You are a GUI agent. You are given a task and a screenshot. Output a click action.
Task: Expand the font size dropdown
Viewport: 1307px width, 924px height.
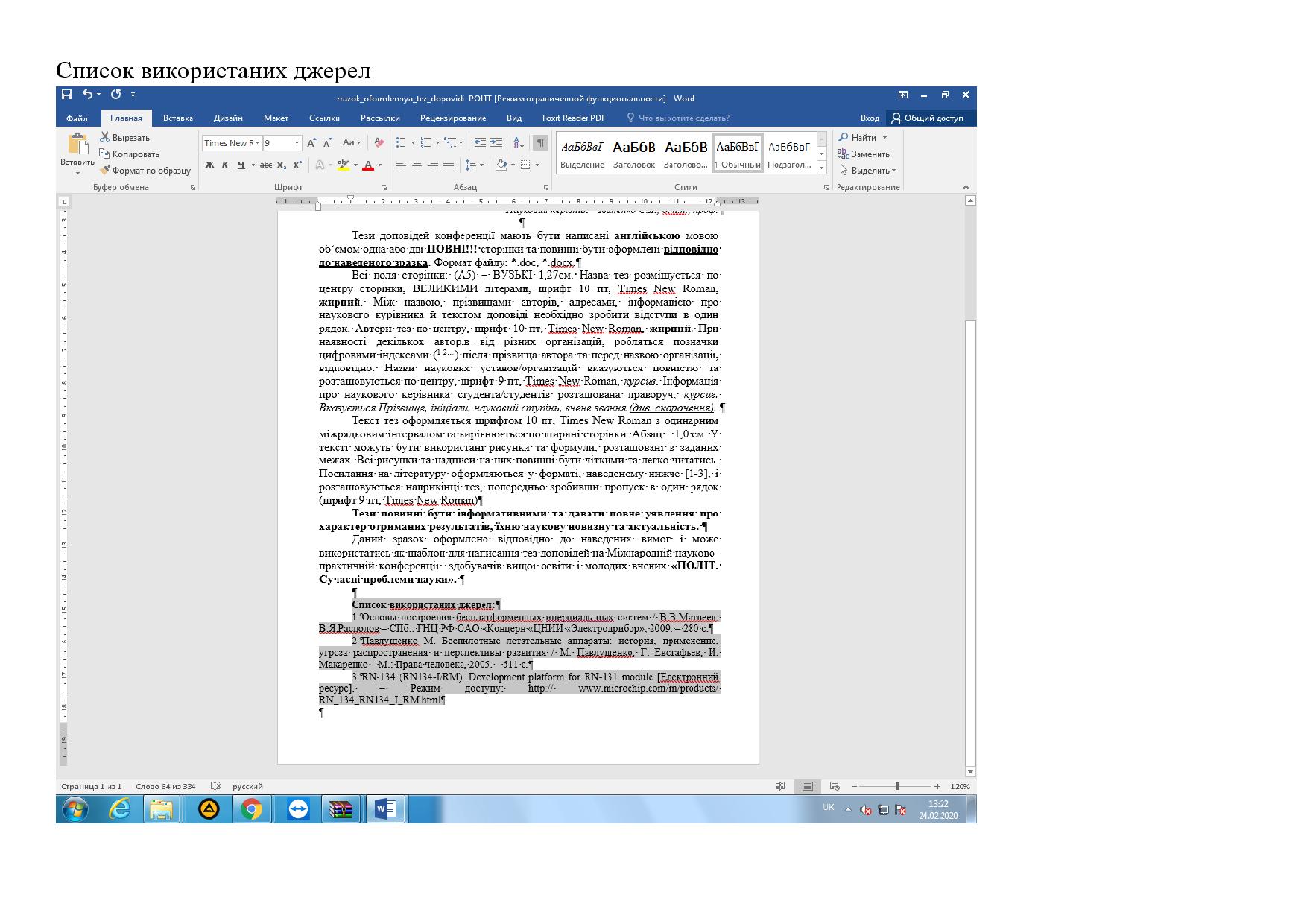point(297,143)
